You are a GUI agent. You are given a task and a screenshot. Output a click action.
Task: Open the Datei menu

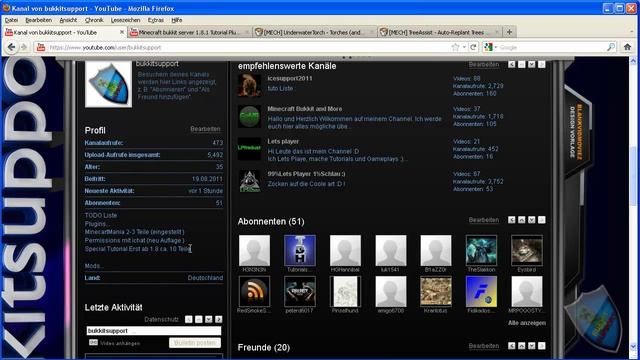click(11, 20)
